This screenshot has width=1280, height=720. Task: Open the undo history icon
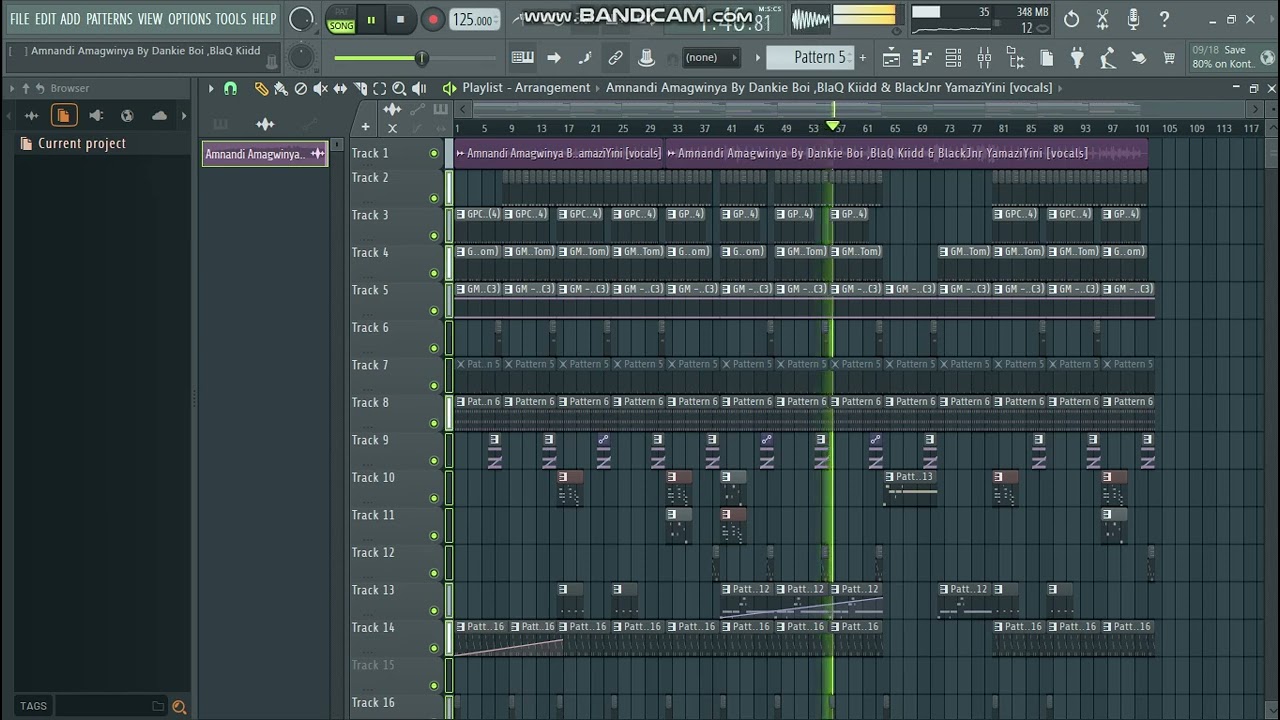1071,19
